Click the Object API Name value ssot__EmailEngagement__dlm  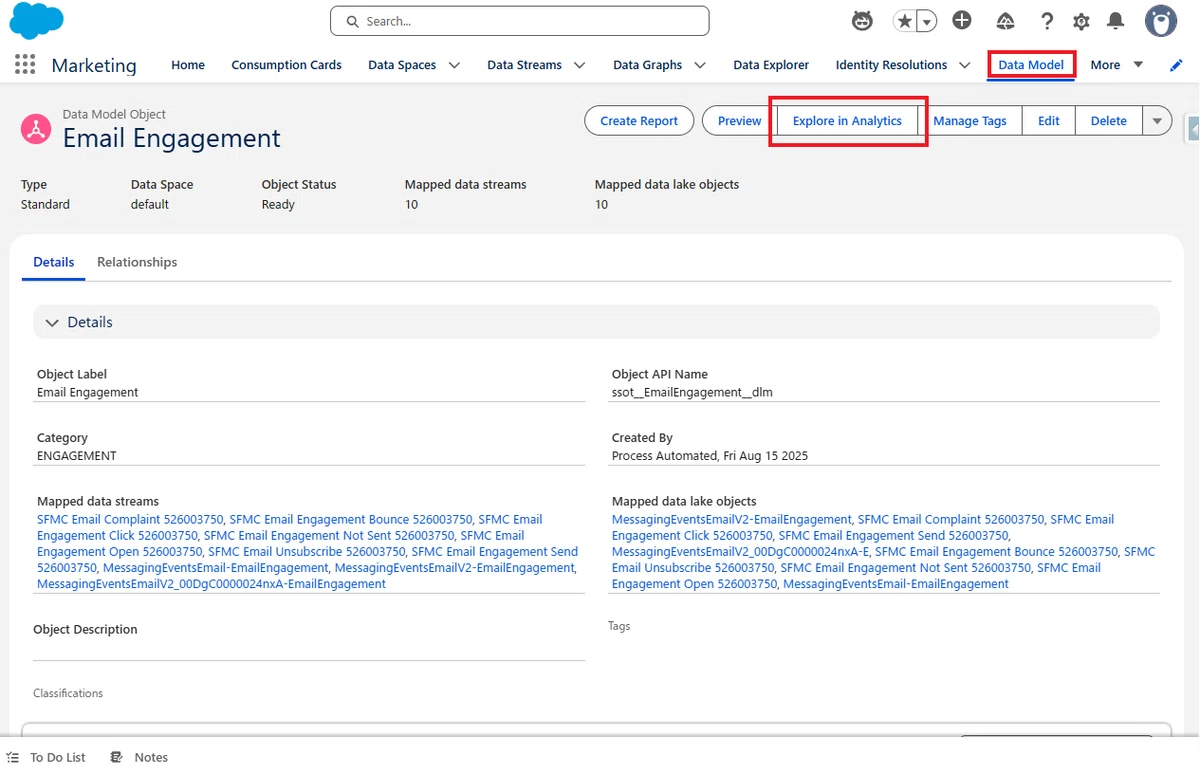click(692, 392)
